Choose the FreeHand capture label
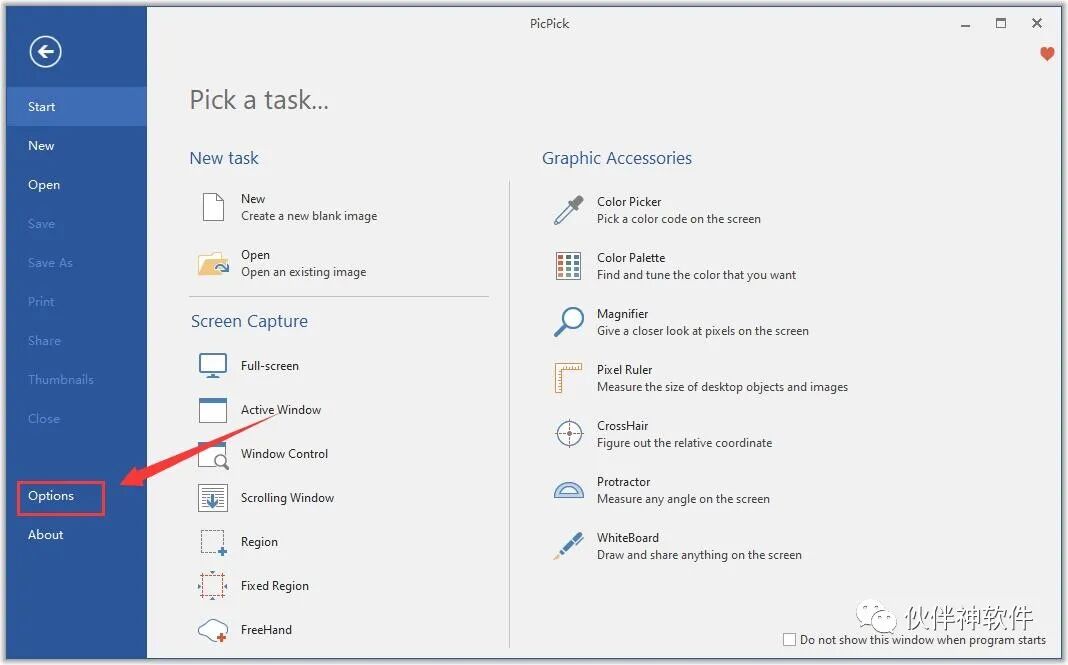 (x=266, y=630)
